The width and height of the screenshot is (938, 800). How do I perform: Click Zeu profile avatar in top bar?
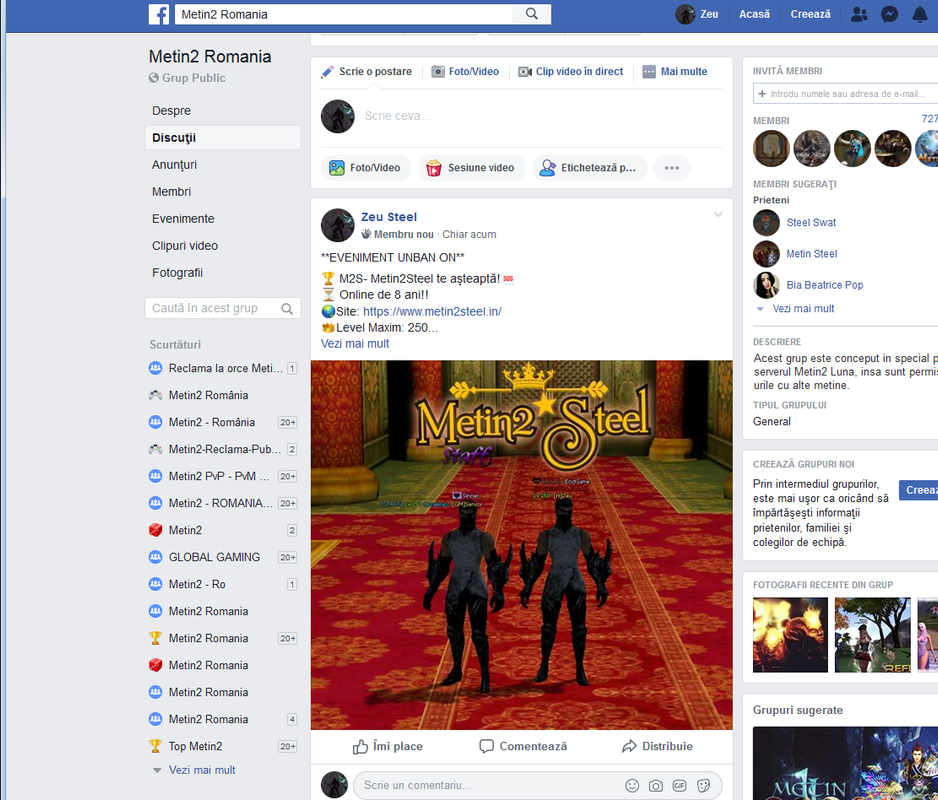click(685, 14)
